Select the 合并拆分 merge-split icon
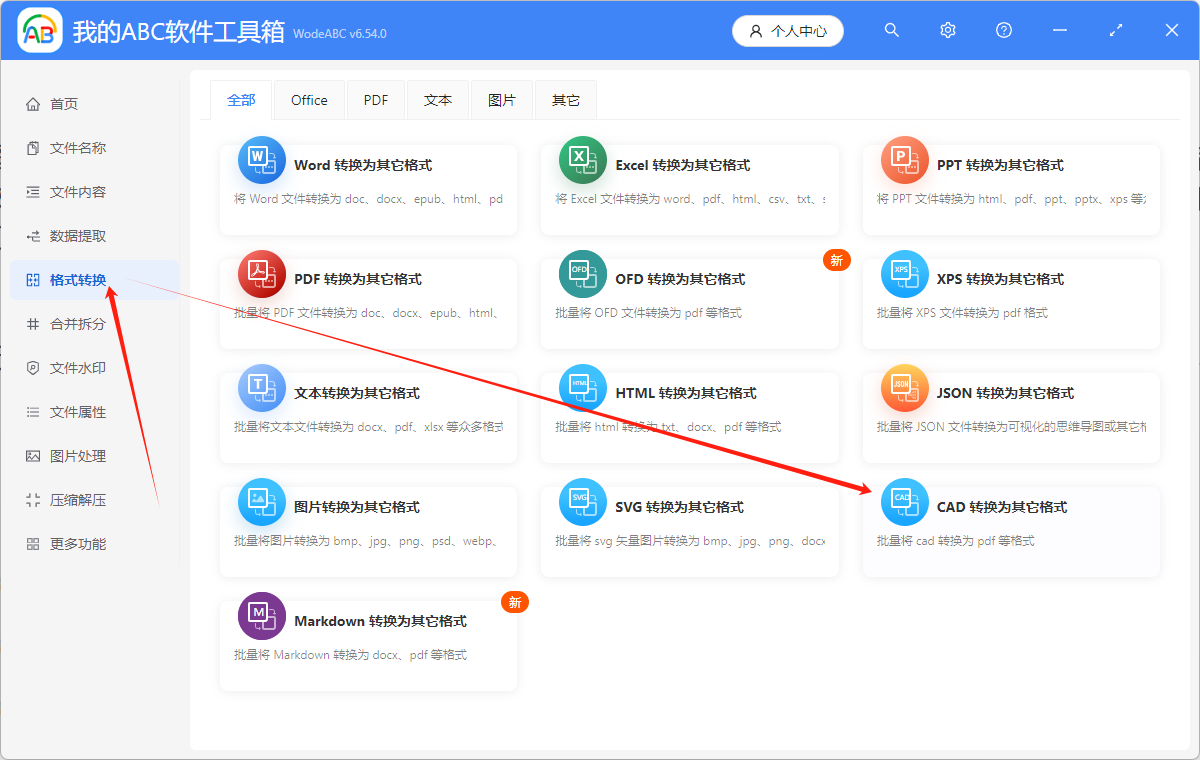Viewport: 1200px width, 760px height. coord(34,323)
